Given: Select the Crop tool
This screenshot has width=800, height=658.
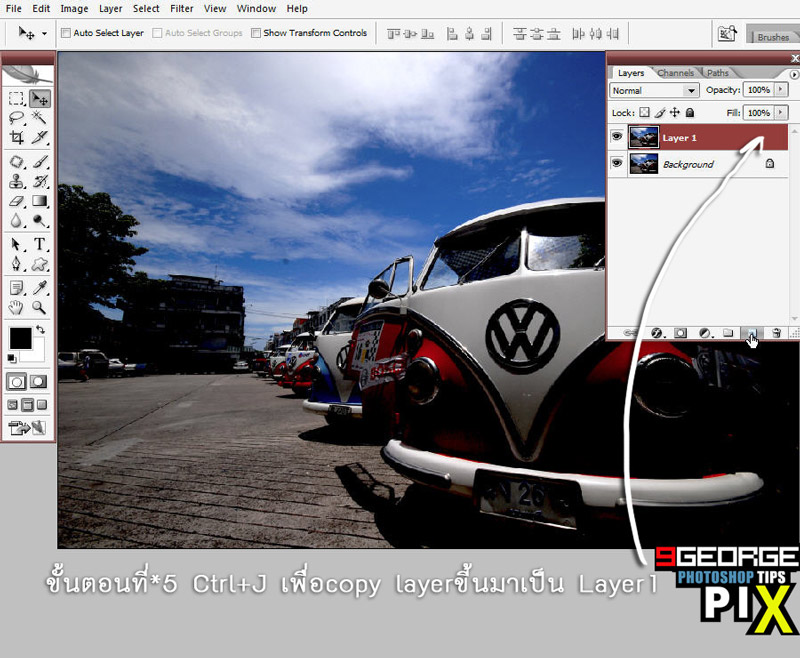Looking at the screenshot, I should pos(16,137).
